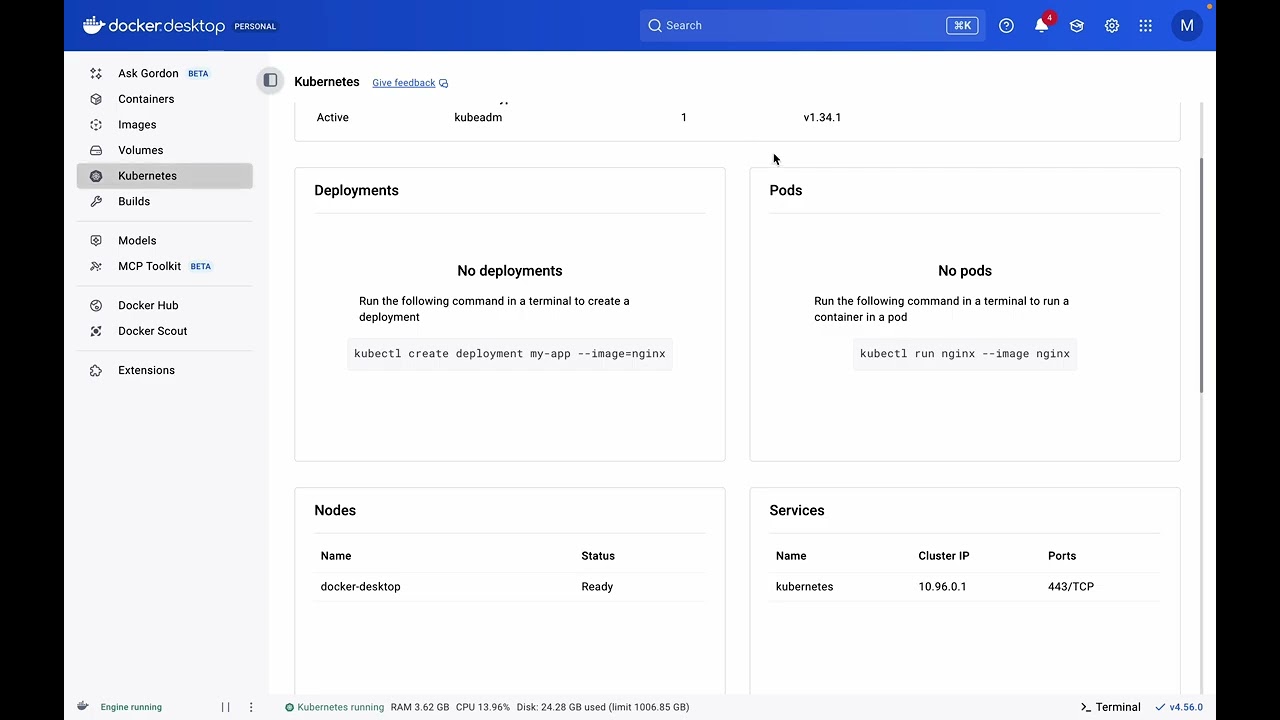Click the Kubernetes running status indicator
The width and height of the screenshot is (1280, 720).
pos(334,707)
